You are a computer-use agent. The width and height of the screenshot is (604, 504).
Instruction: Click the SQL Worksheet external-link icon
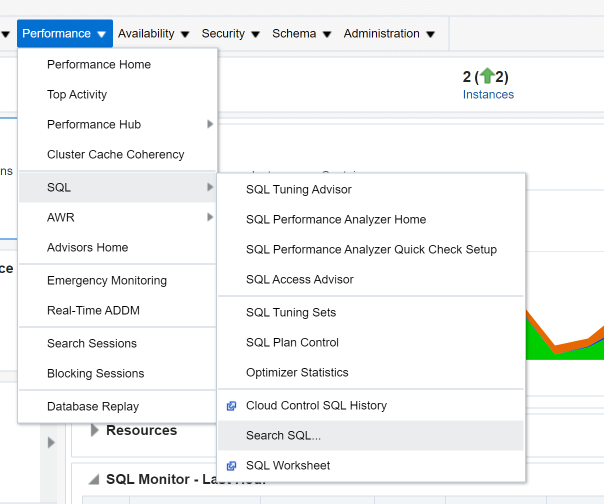click(x=231, y=466)
